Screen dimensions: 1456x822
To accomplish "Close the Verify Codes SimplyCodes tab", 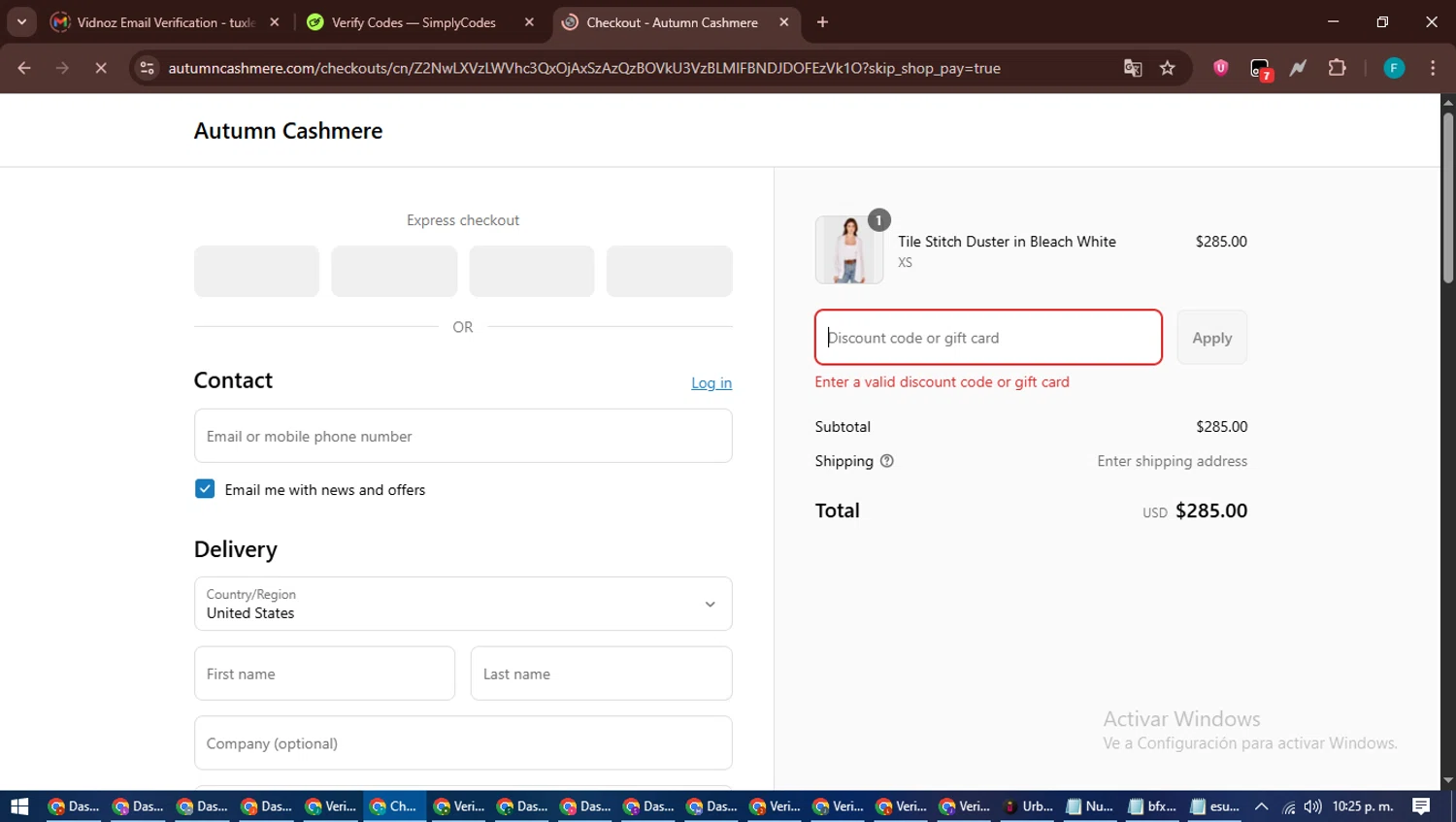I will point(529,21).
